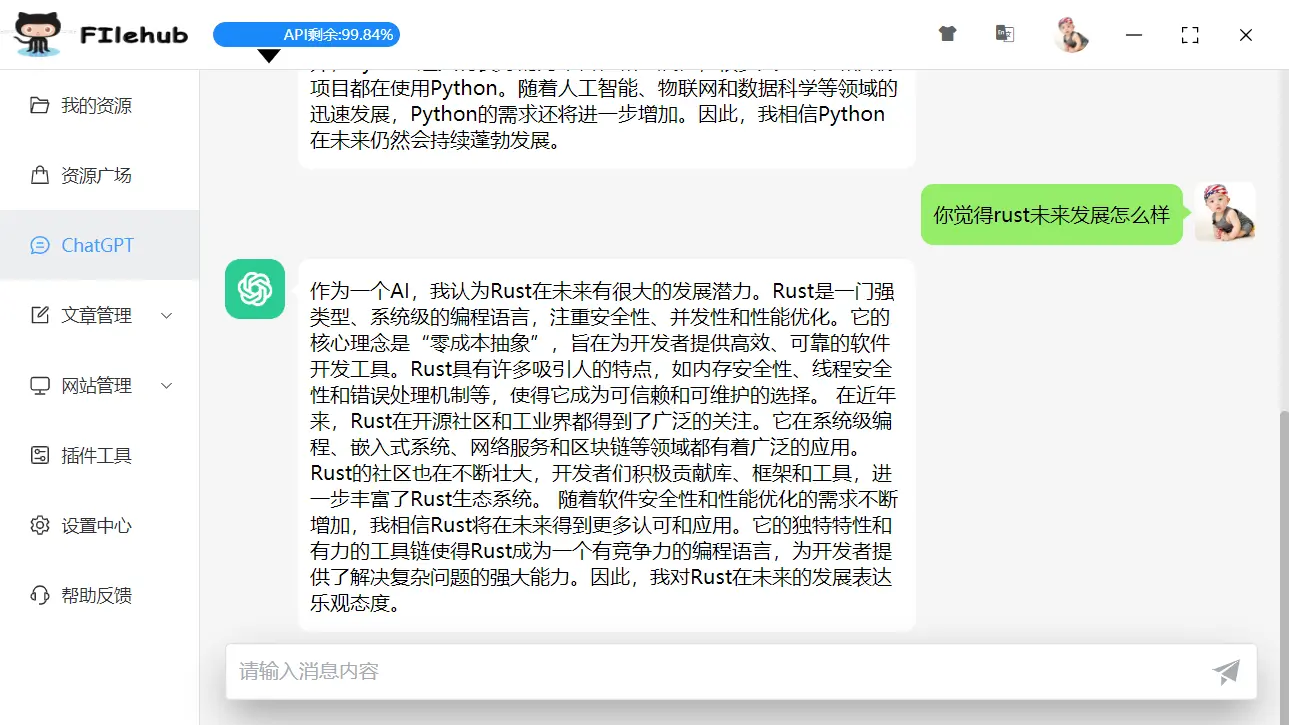The width and height of the screenshot is (1289, 725).
Task: Click the API剩余 99.84% progress bar
Action: click(x=307, y=35)
